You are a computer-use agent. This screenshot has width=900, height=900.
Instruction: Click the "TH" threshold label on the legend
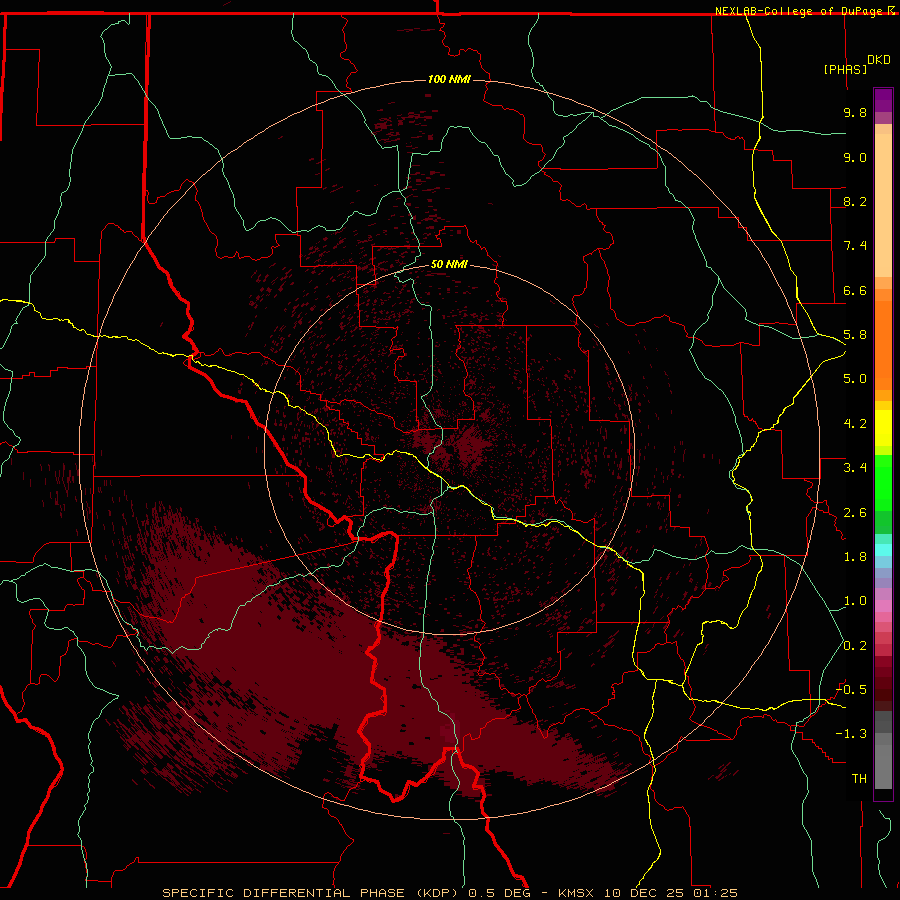tap(859, 779)
